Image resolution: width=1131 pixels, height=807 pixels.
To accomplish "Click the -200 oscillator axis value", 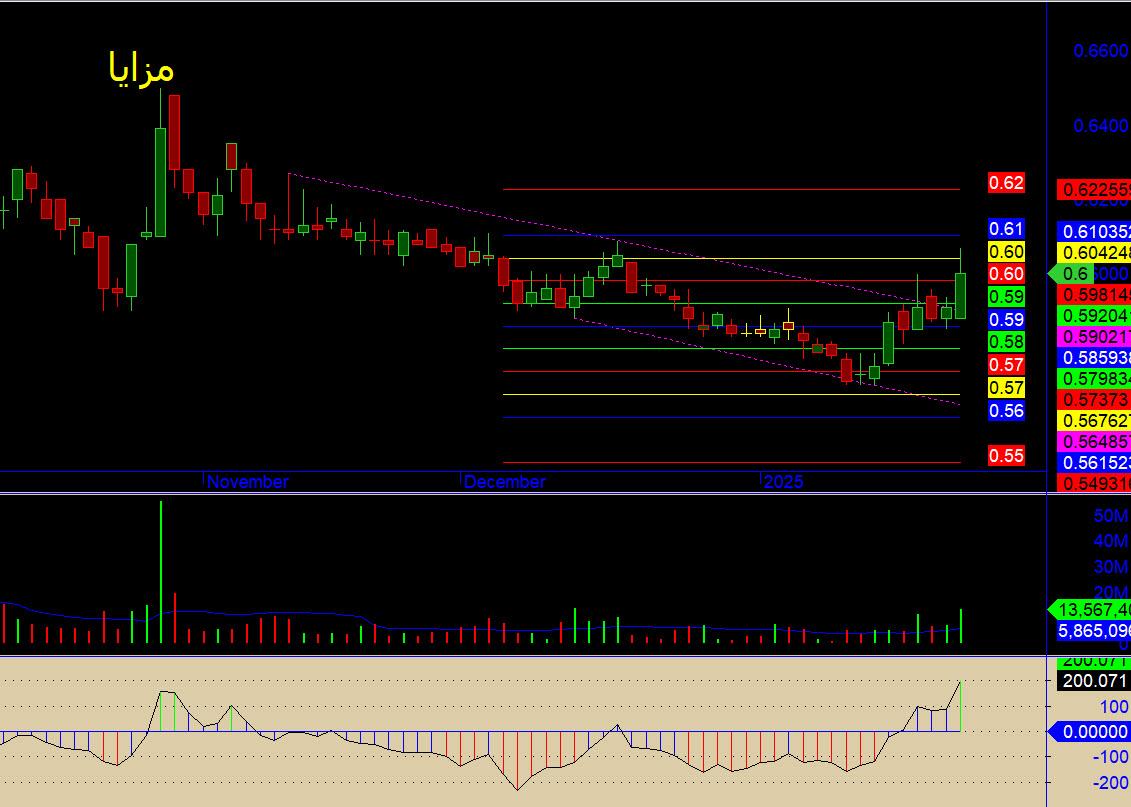I will (x=1111, y=783).
